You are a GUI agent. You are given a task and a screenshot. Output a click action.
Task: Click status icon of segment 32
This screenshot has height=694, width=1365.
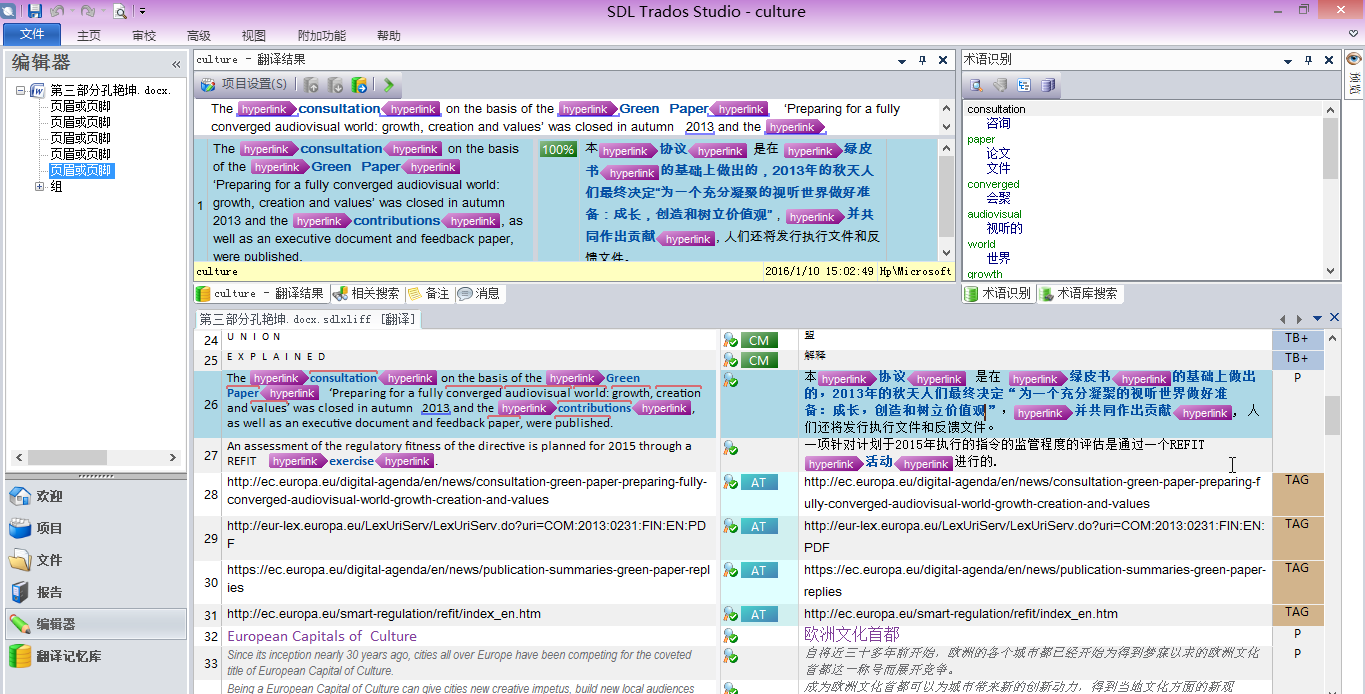click(731, 636)
